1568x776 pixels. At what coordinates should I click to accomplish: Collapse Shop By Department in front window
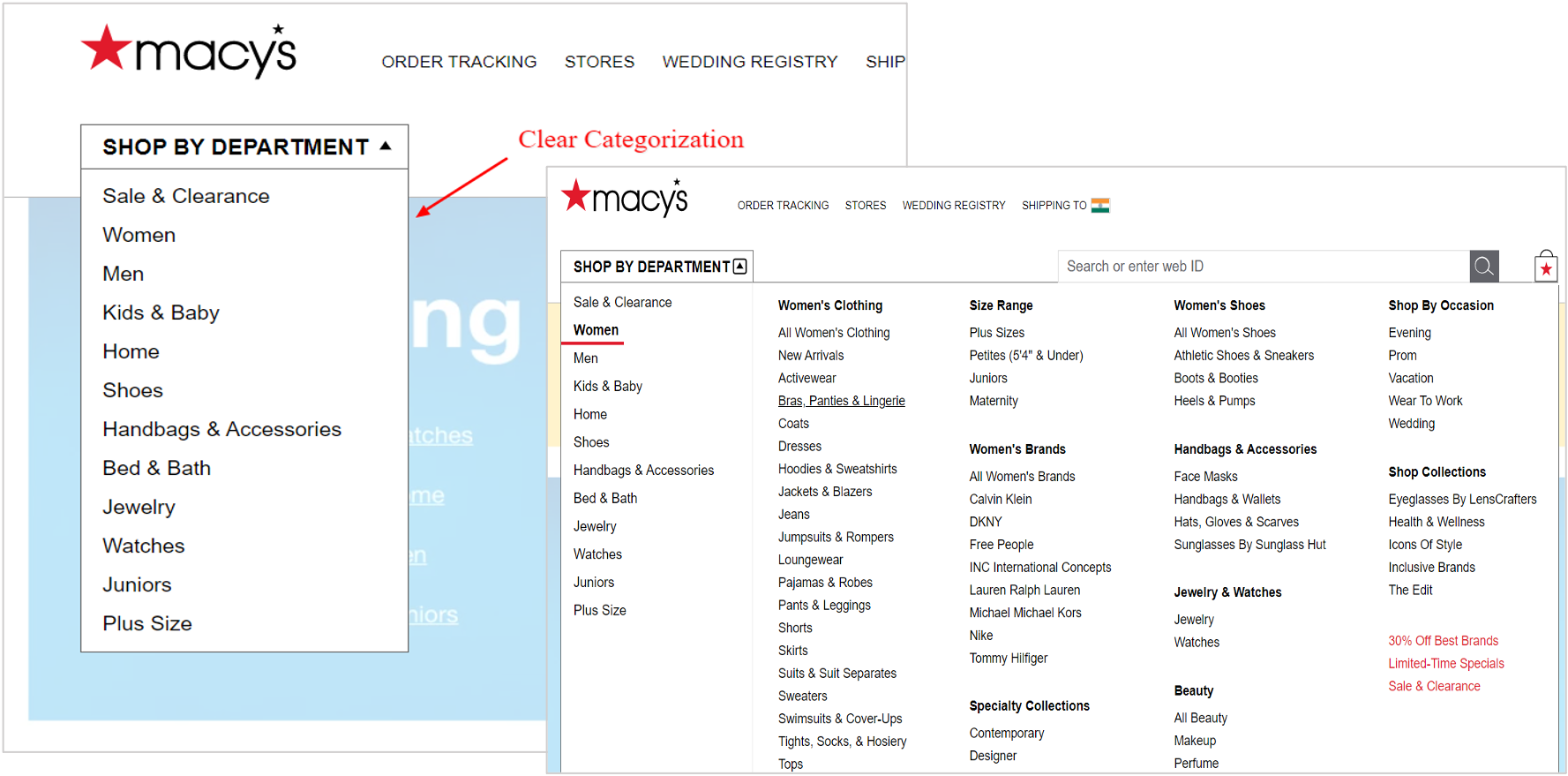tap(657, 267)
